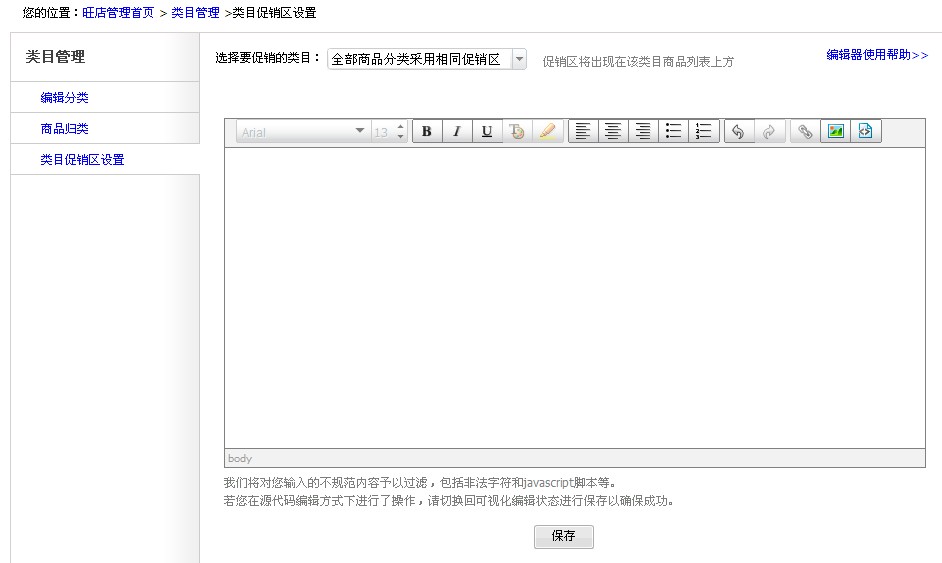Redo the last edit
The height and width of the screenshot is (563, 942).
pos(769,132)
